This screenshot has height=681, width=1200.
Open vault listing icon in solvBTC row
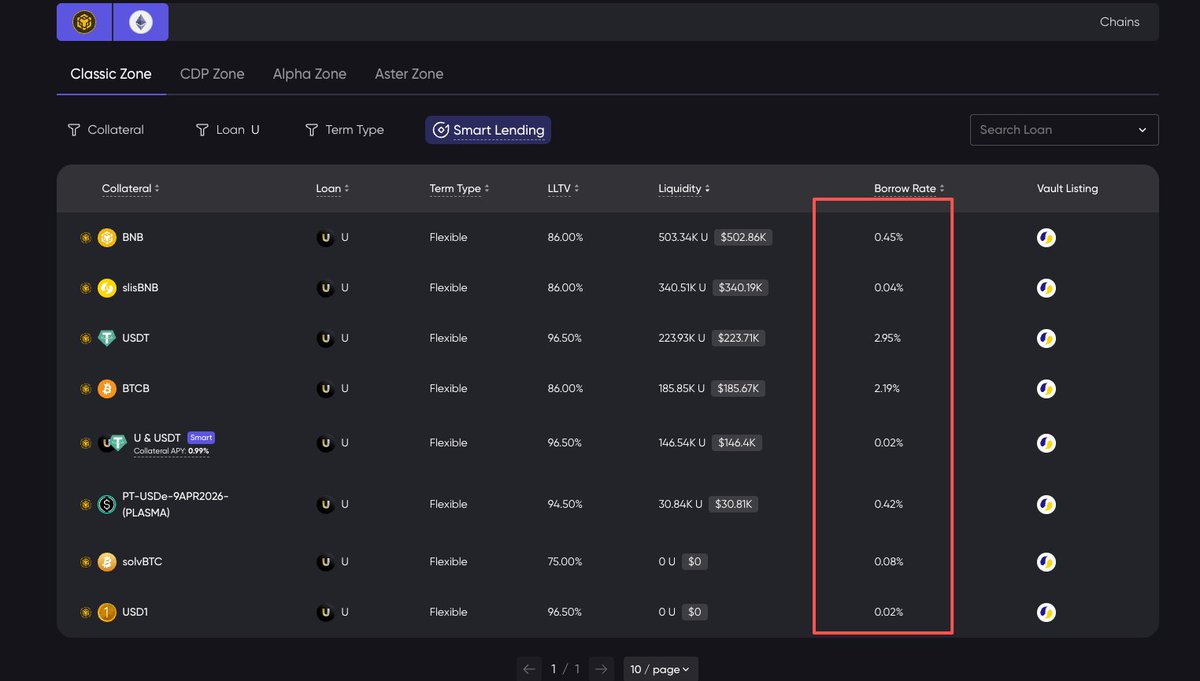coord(1046,562)
